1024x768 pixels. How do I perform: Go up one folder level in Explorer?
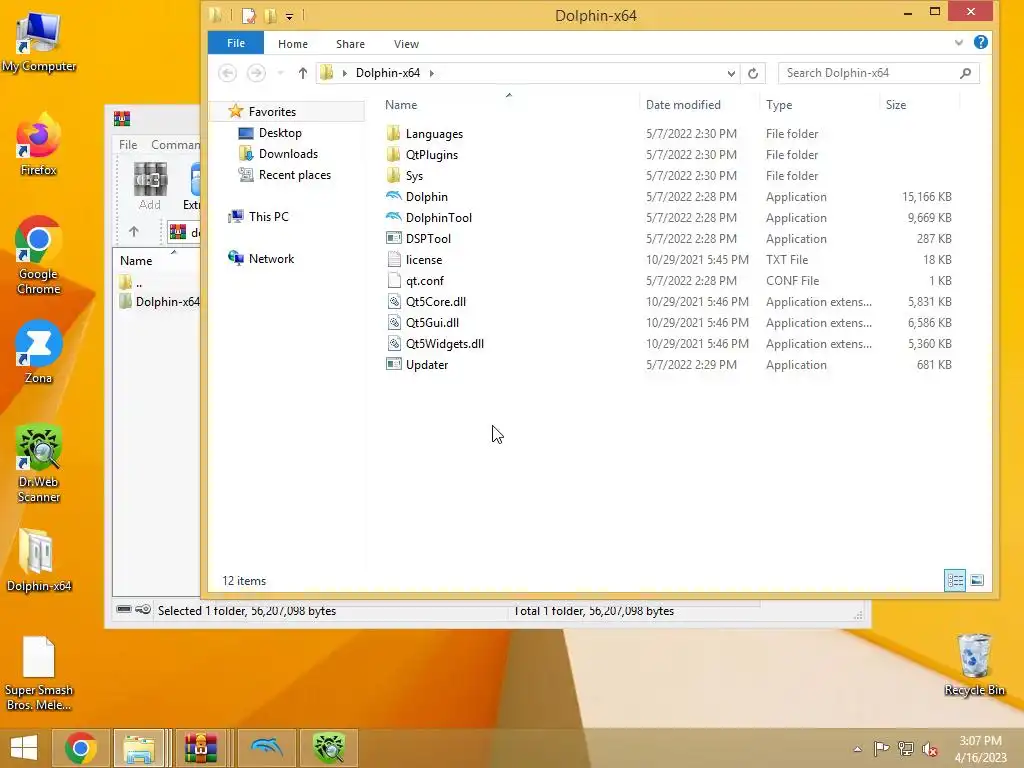tap(302, 73)
